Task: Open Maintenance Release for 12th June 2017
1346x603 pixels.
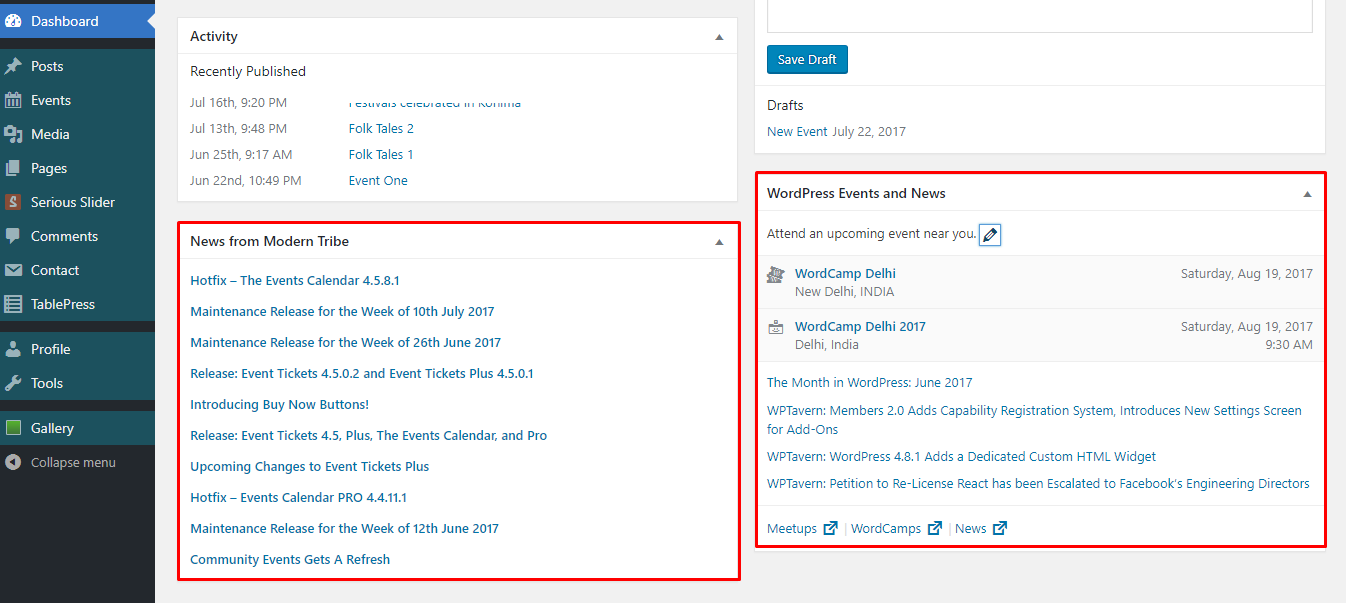Action: (344, 528)
